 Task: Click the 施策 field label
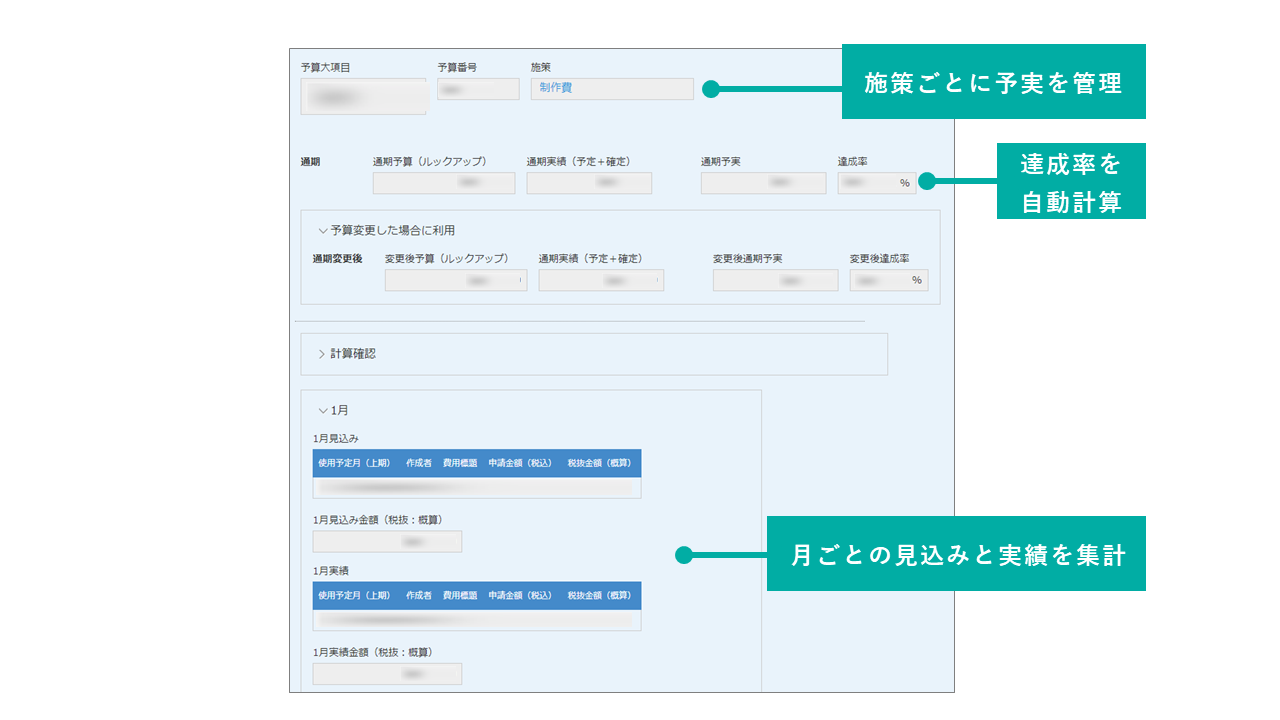click(541, 67)
